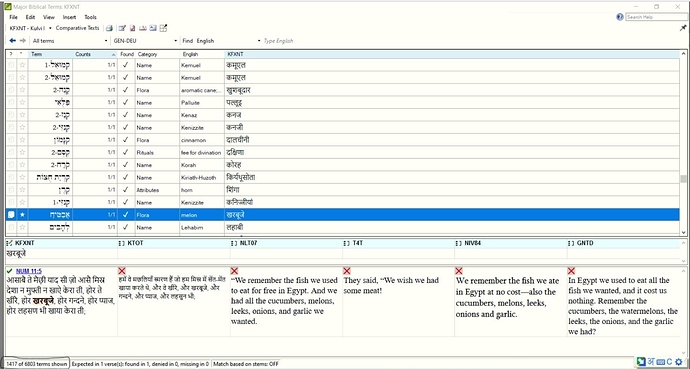Open the File menu
The image size is (690, 369).
click(13, 17)
